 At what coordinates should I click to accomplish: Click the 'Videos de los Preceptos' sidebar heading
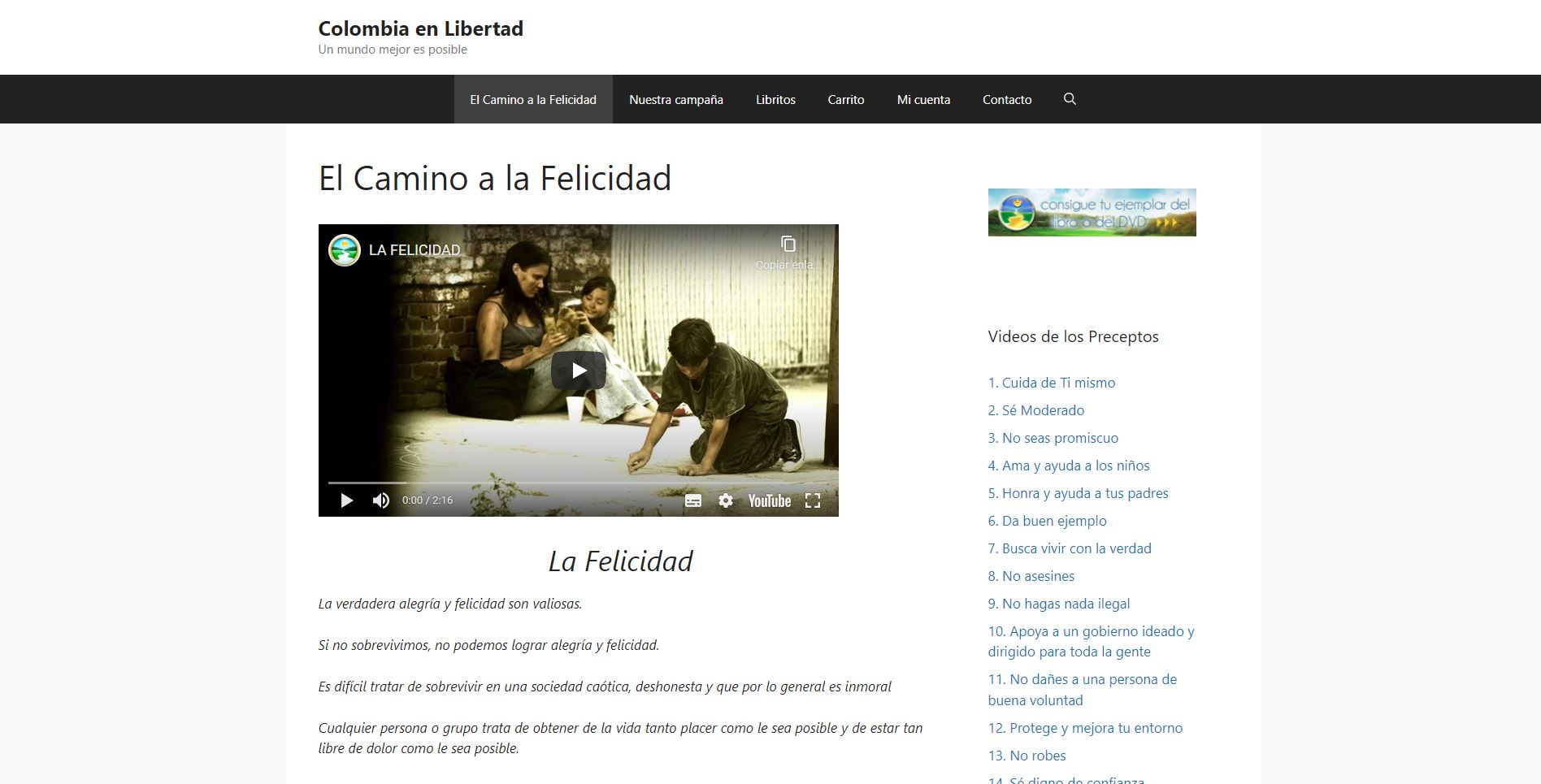pyautogui.click(x=1073, y=336)
